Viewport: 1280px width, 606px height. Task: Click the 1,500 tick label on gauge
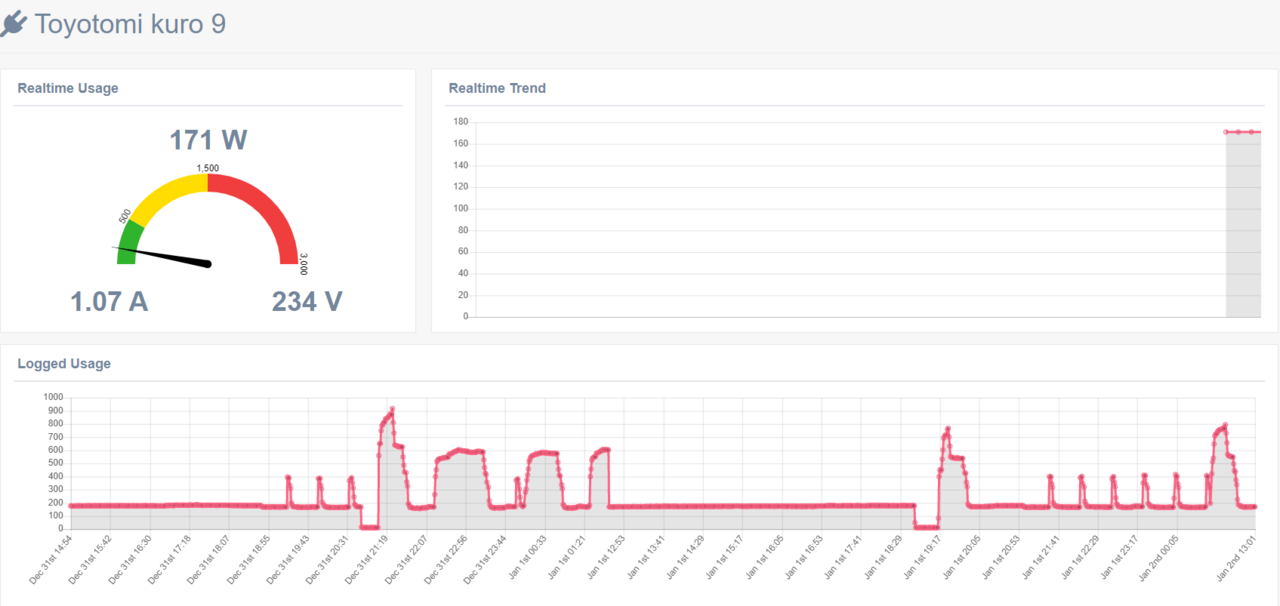coord(208,168)
